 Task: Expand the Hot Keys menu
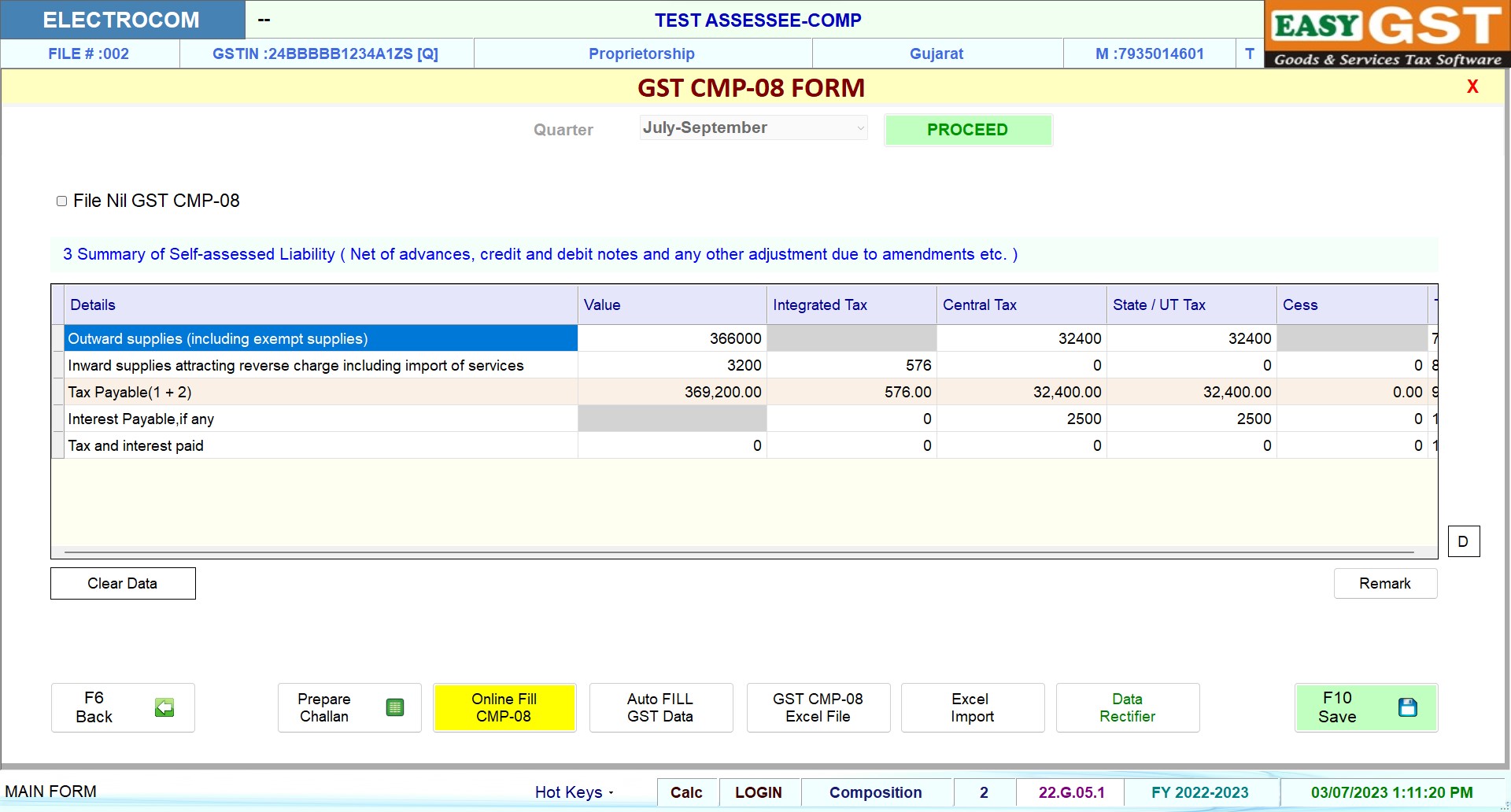pos(574,792)
